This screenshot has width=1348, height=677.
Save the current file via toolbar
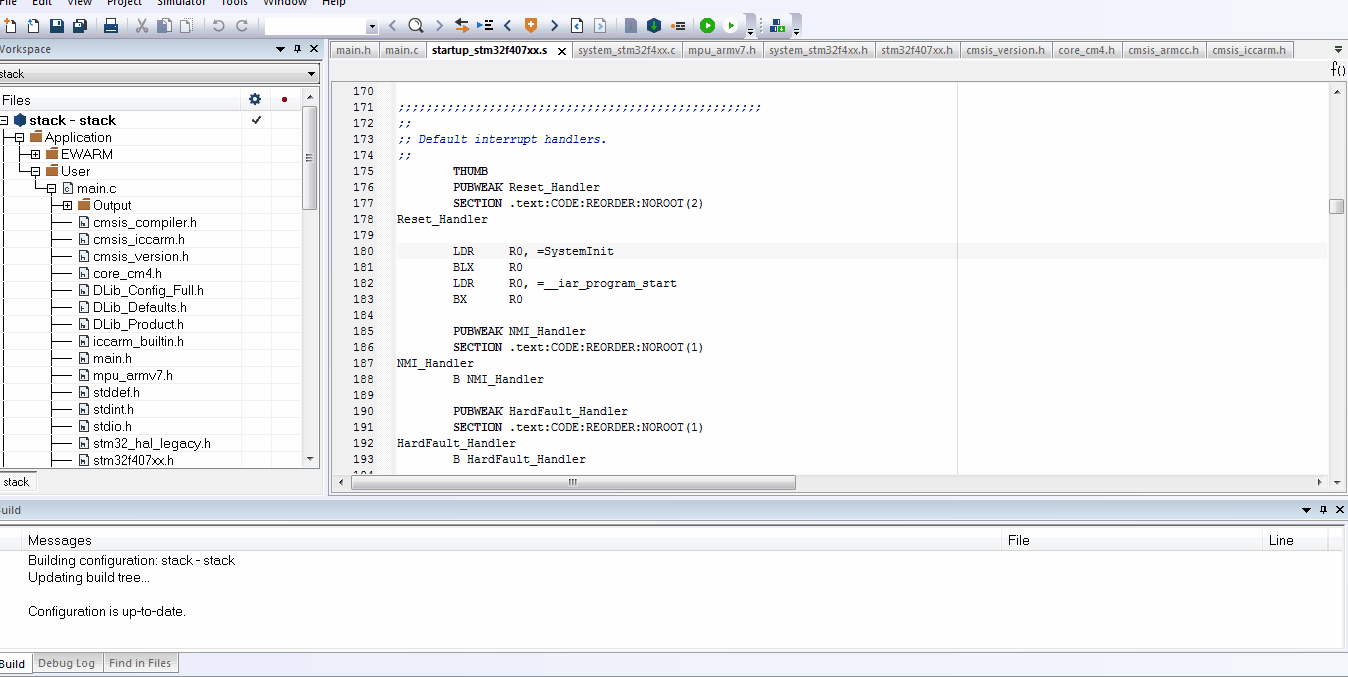[57, 25]
